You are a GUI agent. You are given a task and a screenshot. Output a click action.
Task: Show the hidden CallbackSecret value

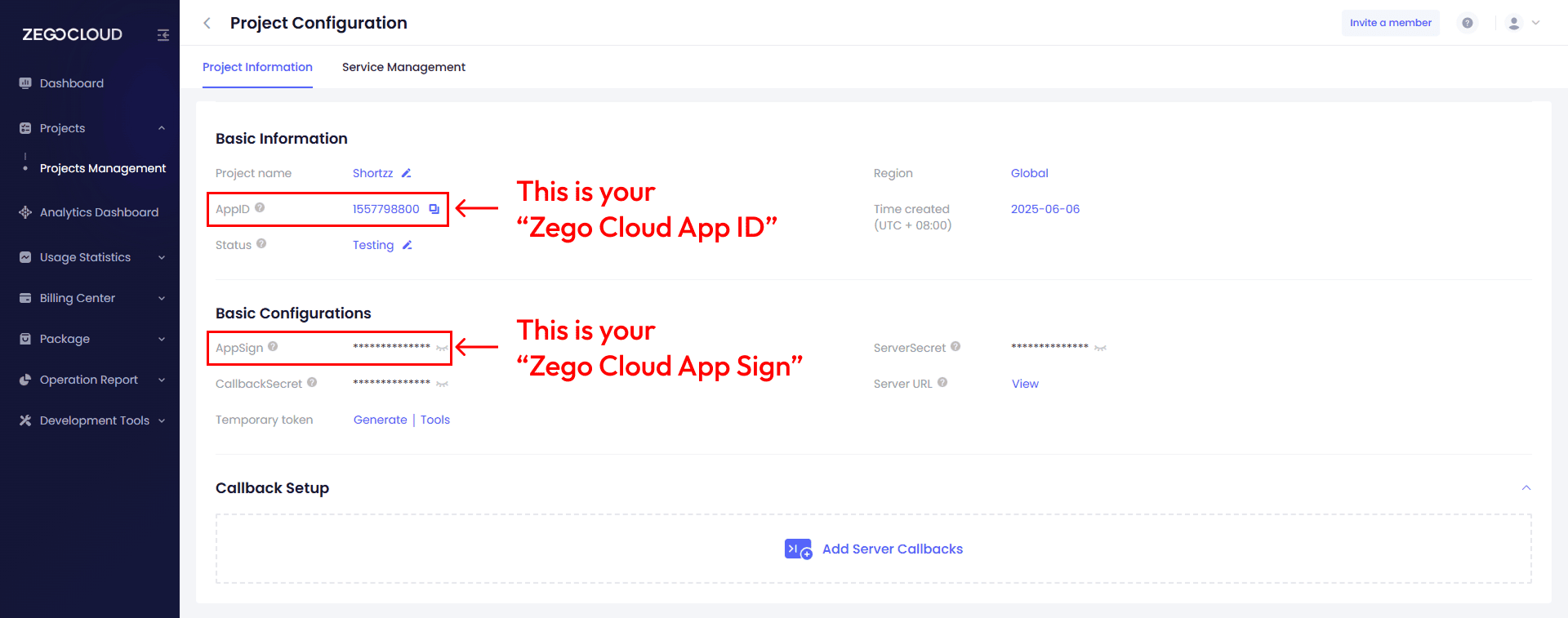click(x=442, y=384)
